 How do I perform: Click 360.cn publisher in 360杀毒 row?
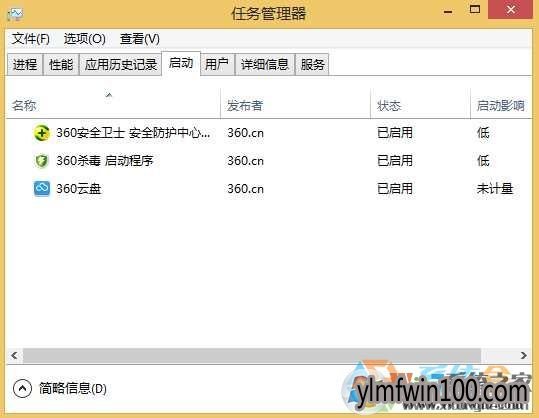[245, 161]
